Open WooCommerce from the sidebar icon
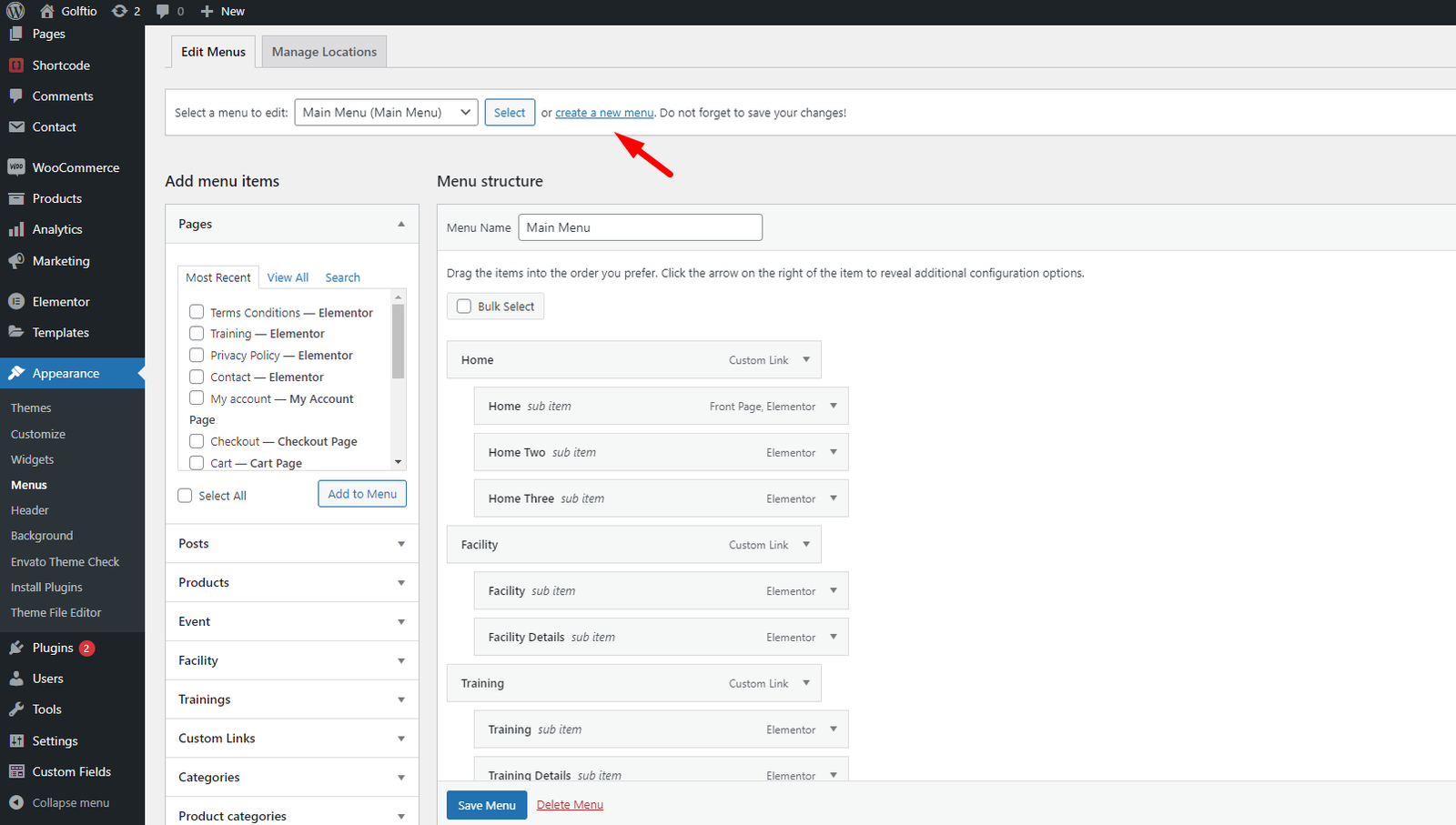1456x825 pixels. [15, 167]
